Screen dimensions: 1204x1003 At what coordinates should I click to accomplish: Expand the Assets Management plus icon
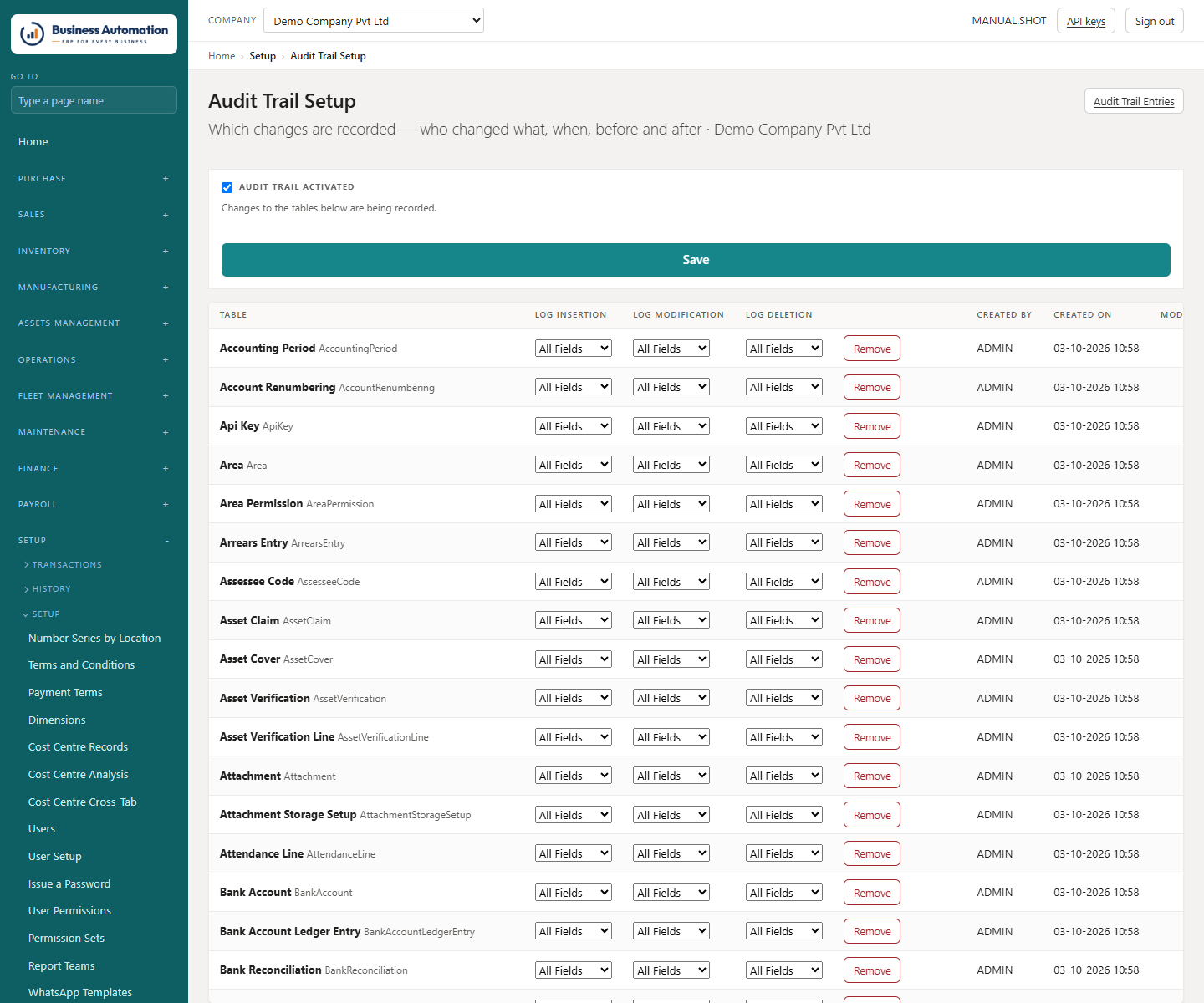[166, 323]
